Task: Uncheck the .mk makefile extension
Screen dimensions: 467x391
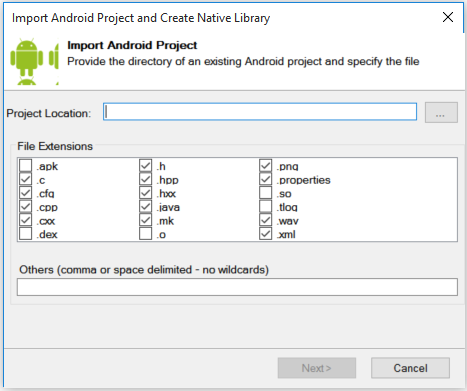Action: 146,220
